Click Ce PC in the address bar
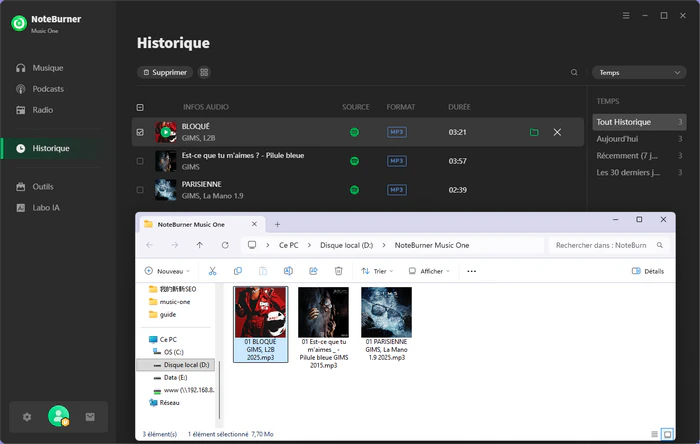 pos(288,245)
